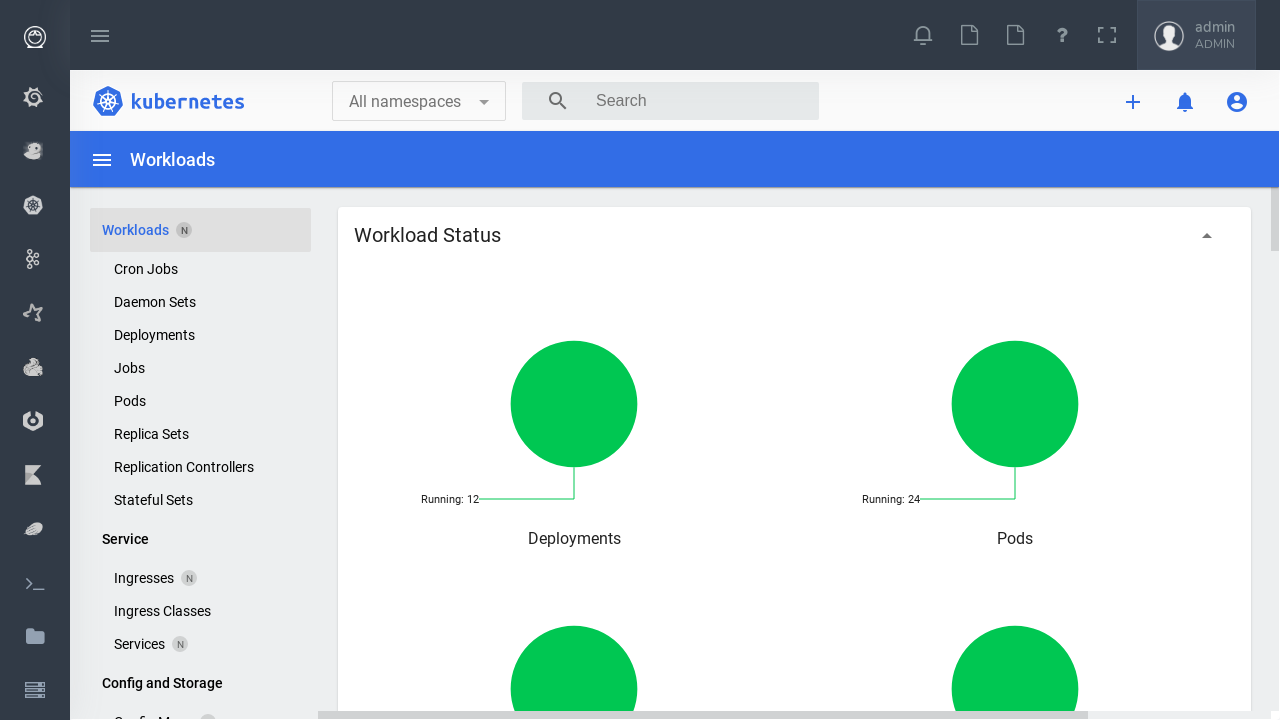Click the search magnifier icon
The image size is (1280, 720).
coord(558,101)
